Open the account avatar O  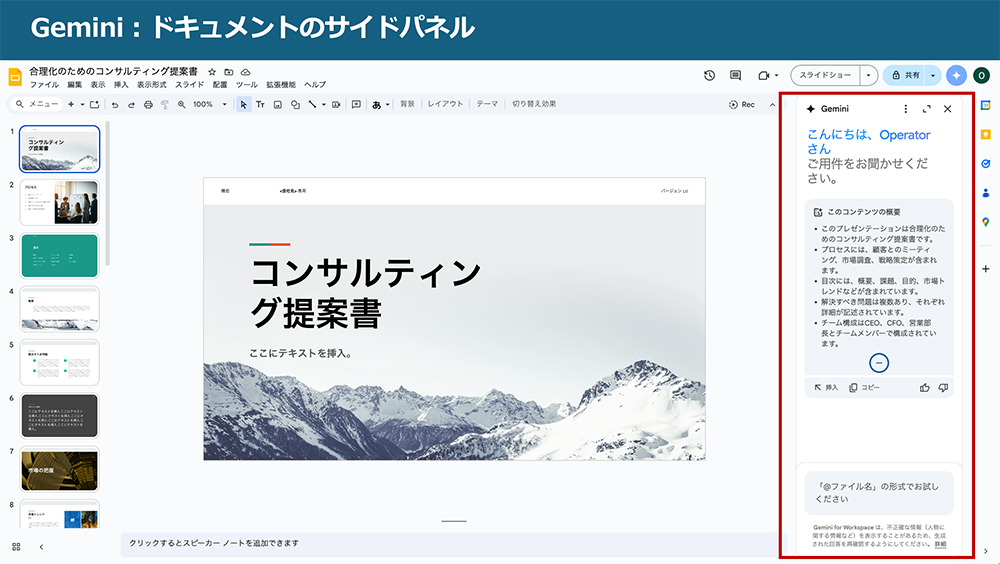point(982,75)
